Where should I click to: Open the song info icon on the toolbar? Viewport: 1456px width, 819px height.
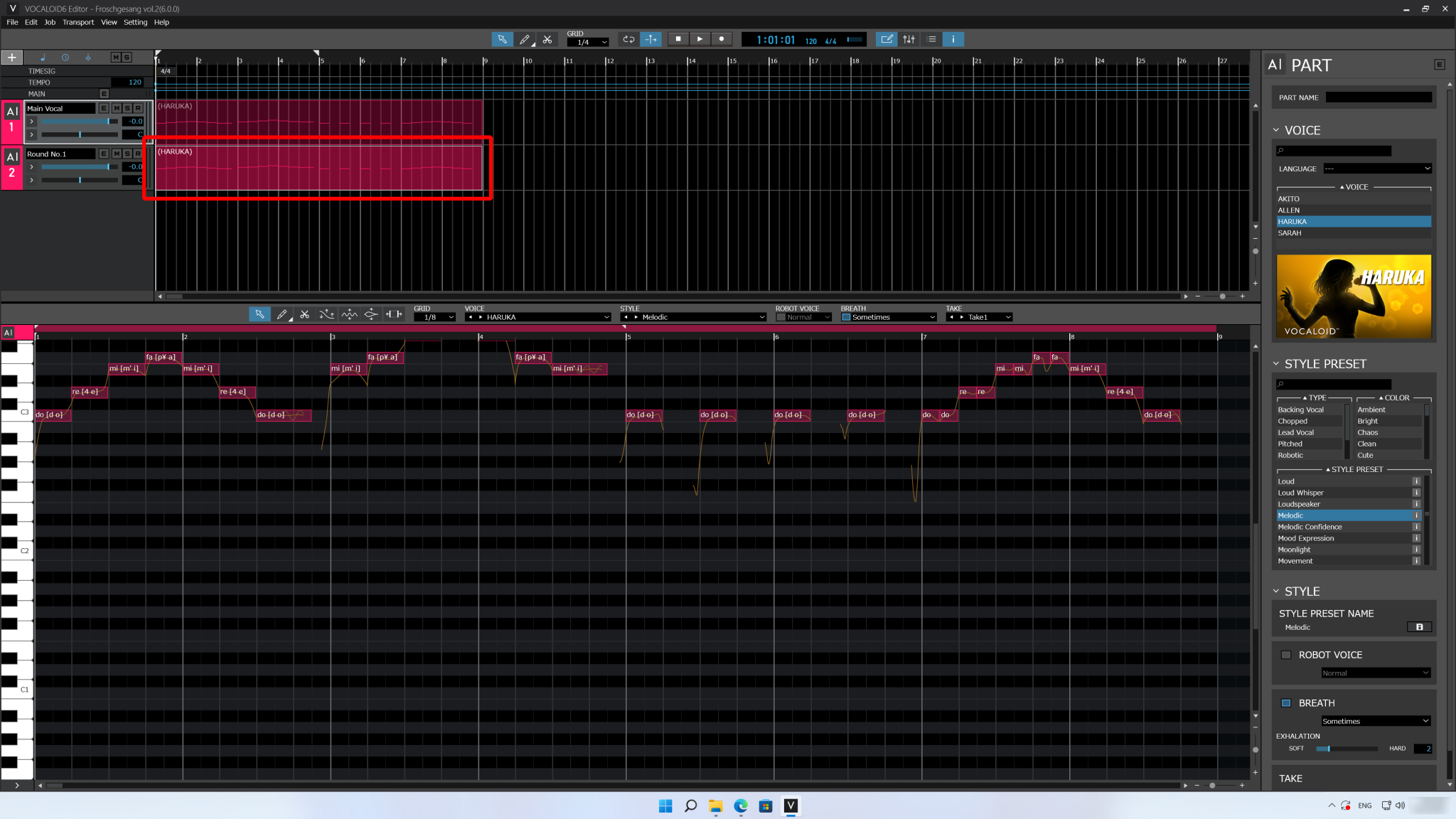[952, 39]
